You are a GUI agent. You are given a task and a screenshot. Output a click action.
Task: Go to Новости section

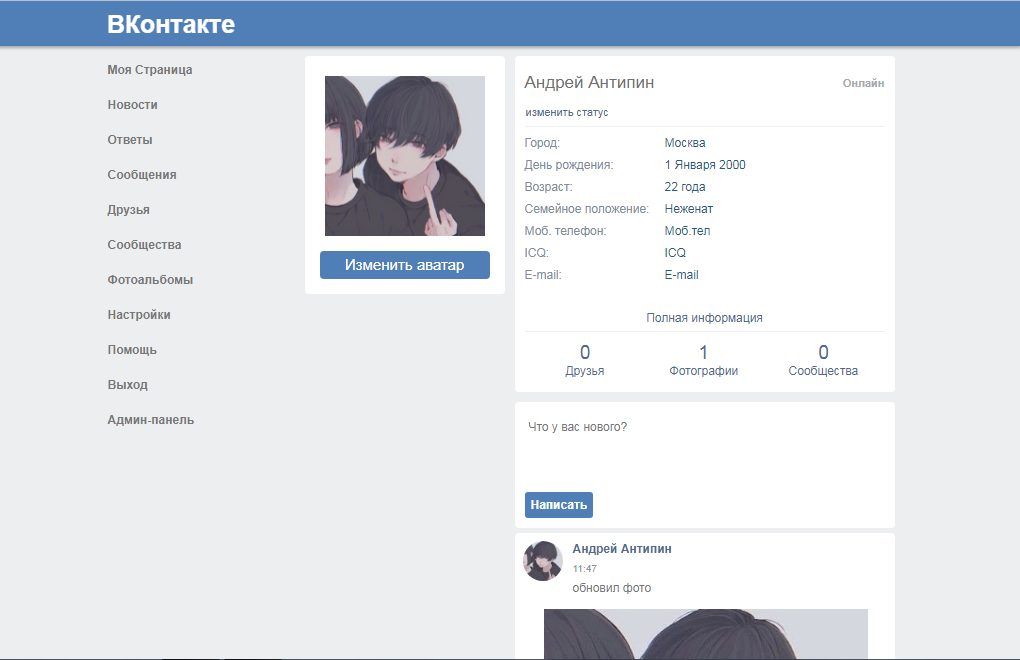pyautogui.click(x=133, y=105)
